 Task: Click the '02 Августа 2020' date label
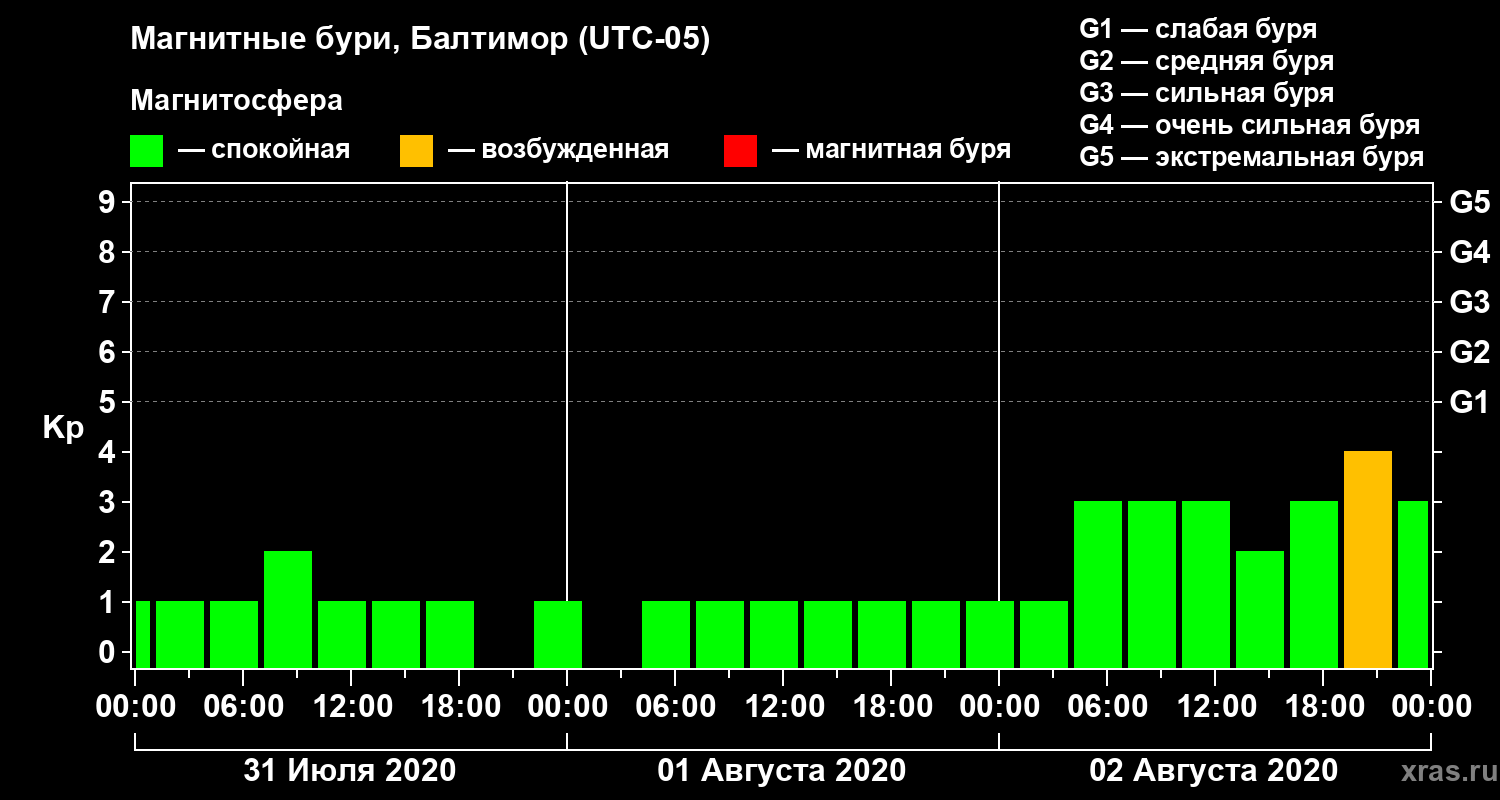pyautogui.click(x=1214, y=770)
